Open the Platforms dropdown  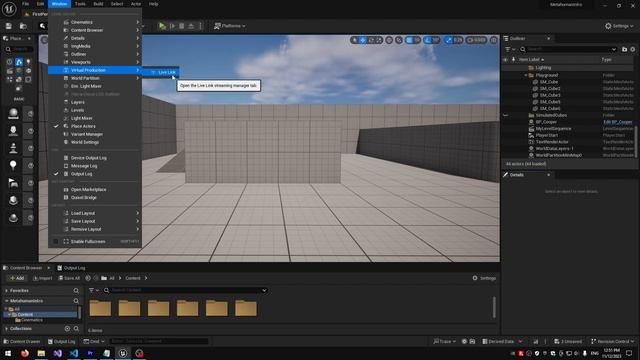click(230, 26)
